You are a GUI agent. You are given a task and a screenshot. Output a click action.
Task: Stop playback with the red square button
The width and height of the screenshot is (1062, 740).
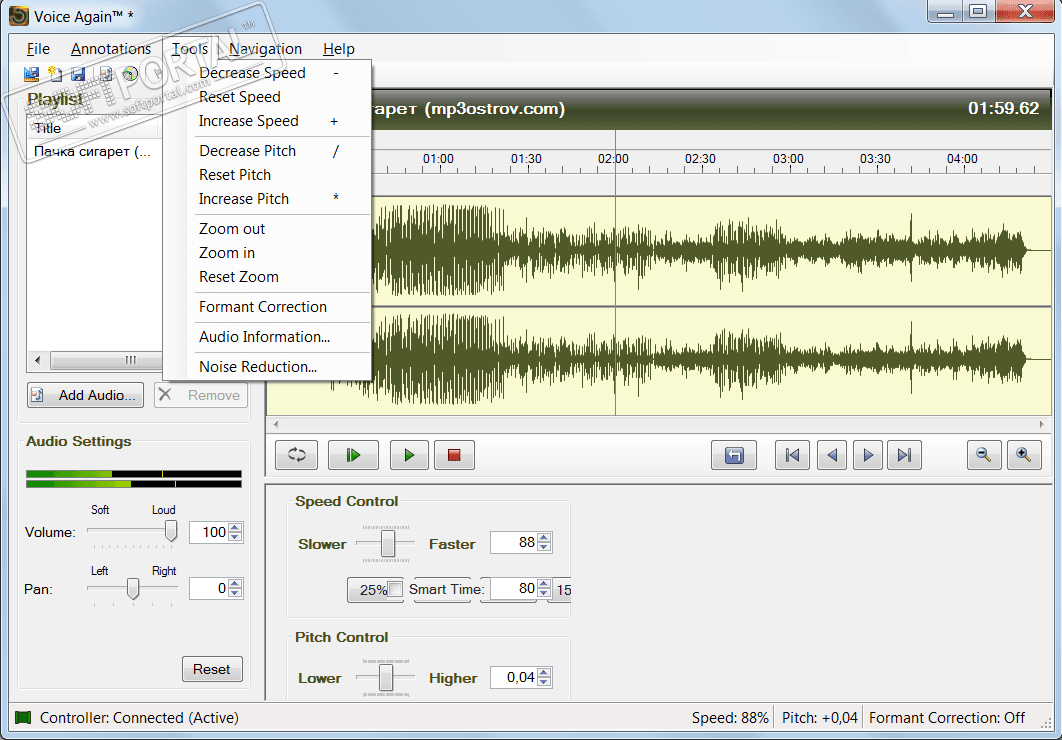(453, 455)
